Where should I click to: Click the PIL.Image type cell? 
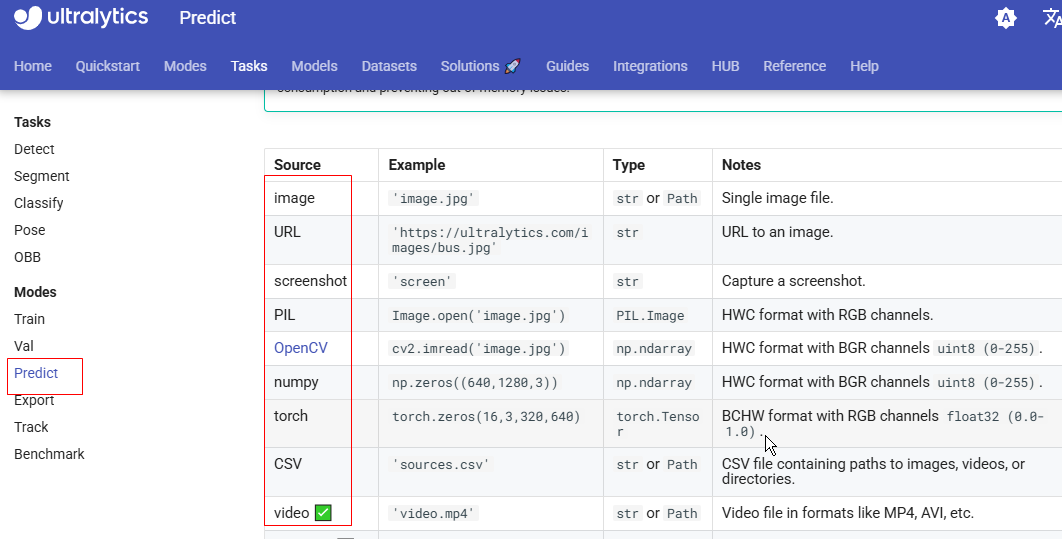click(x=650, y=316)
